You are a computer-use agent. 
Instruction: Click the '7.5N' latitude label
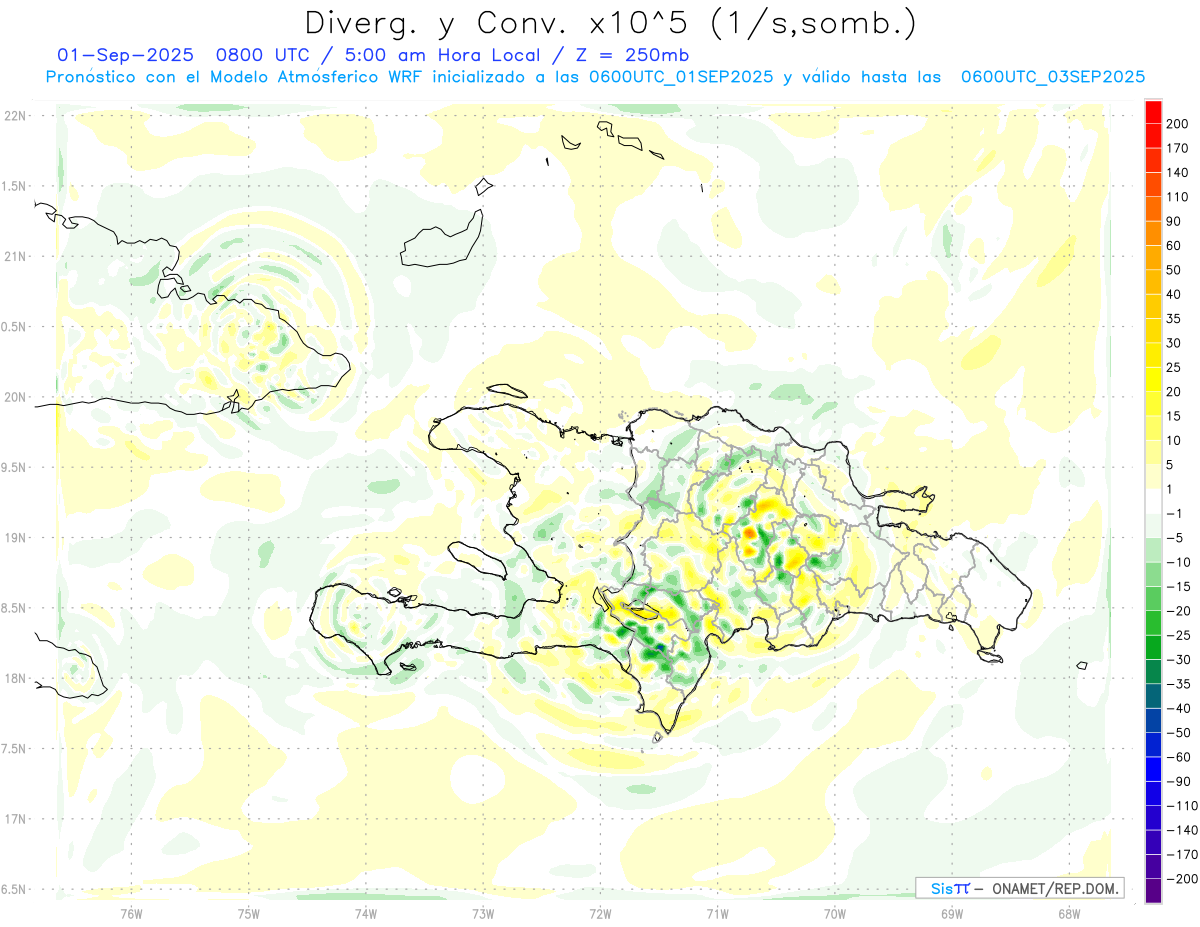[15, 749]
